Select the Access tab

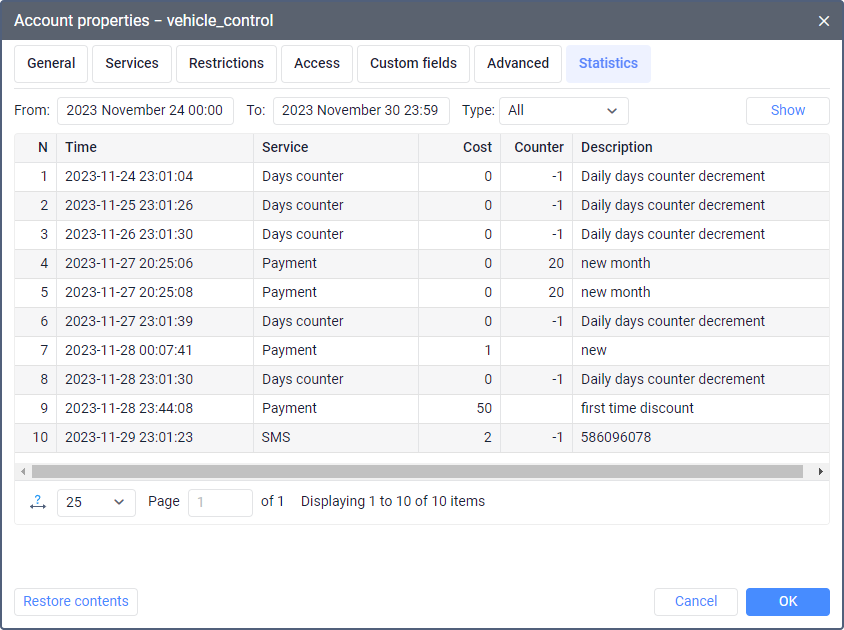(317, 63)
